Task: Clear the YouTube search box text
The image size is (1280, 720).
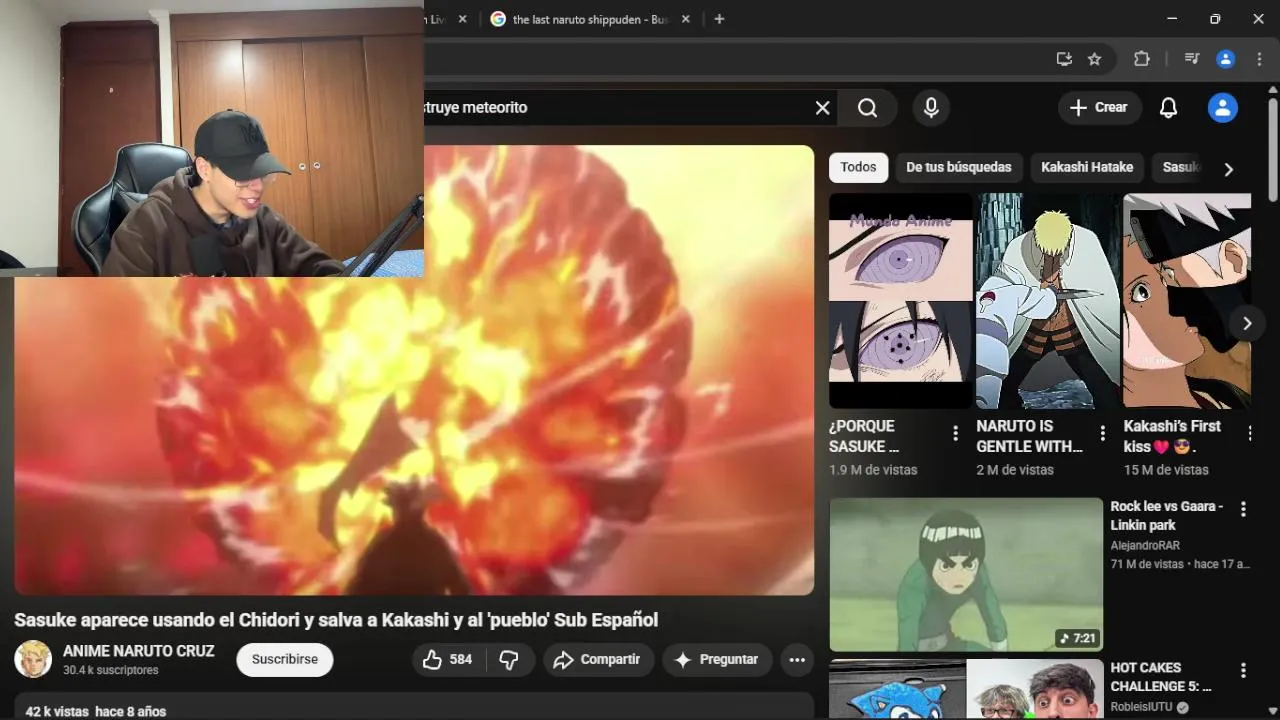Action: pos(822,108)
